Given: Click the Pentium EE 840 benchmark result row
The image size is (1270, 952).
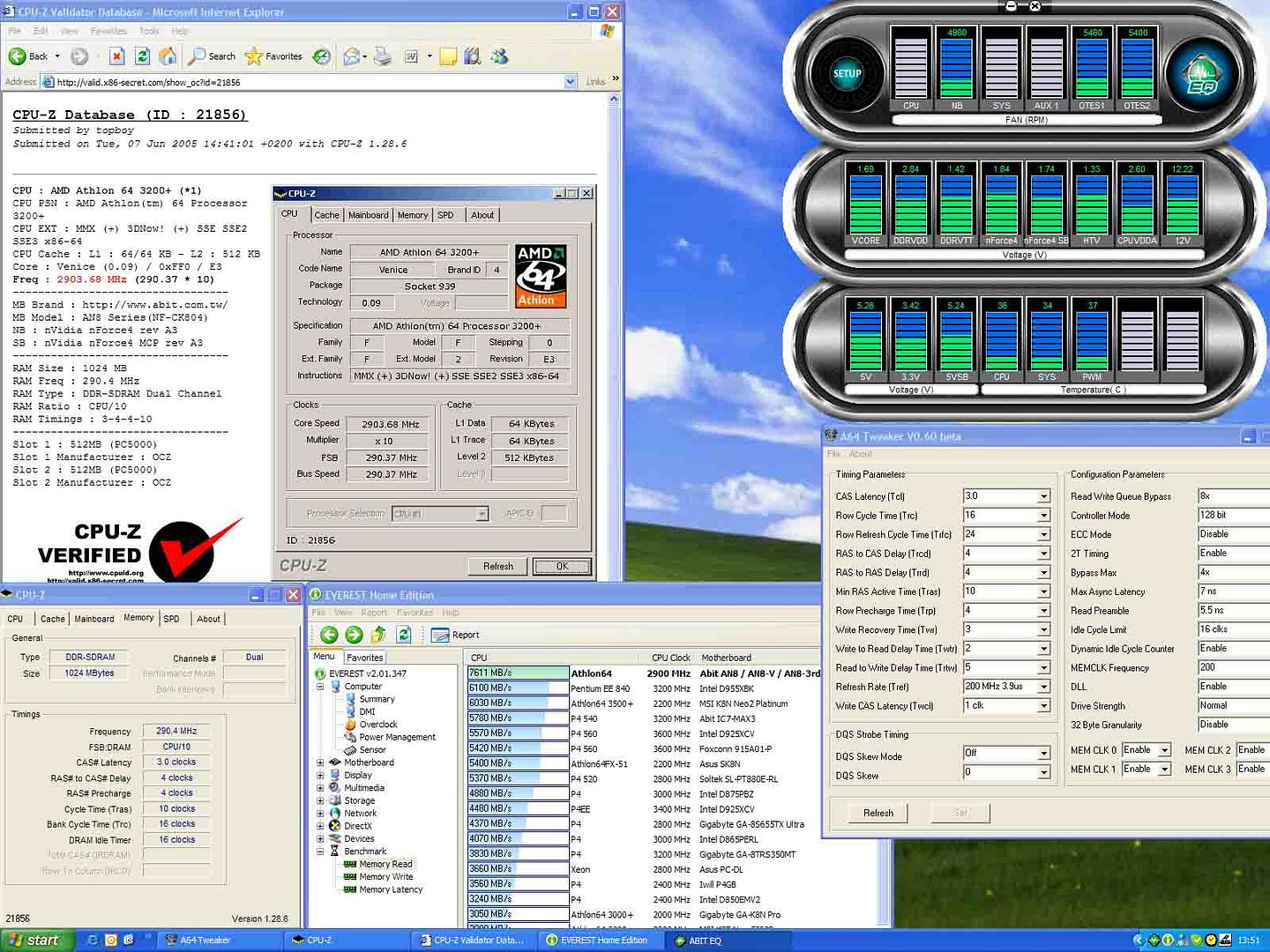Looking at the screenshot, I should coord(644,688).
